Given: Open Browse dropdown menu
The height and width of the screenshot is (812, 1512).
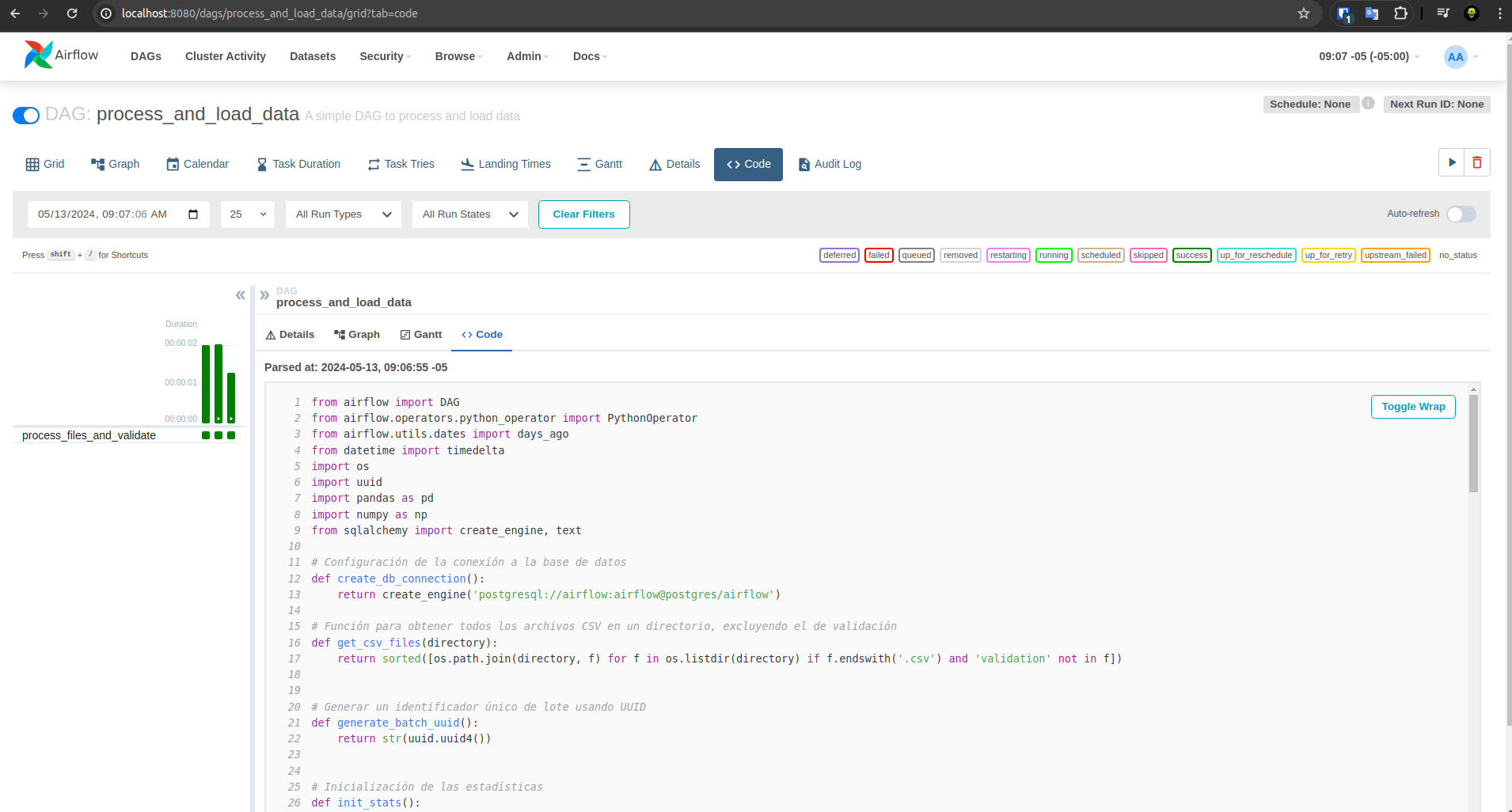Looking at the screenshot, I should 458,56.
